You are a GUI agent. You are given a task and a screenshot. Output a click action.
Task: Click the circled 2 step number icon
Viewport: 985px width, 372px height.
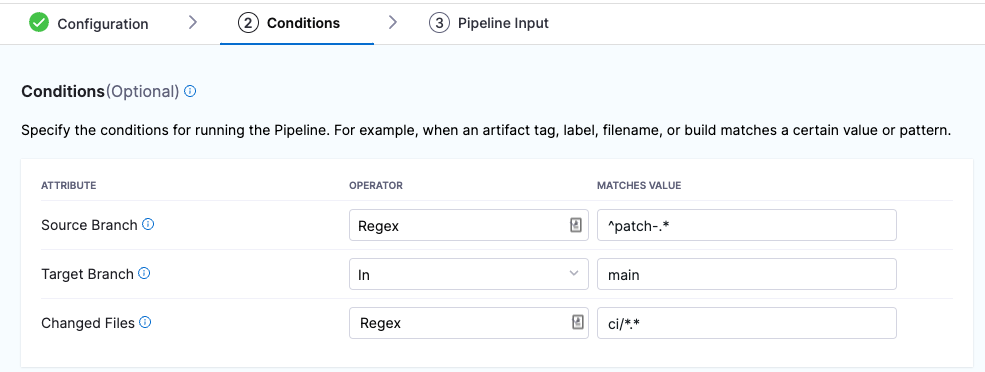click(x=248, y=23)
